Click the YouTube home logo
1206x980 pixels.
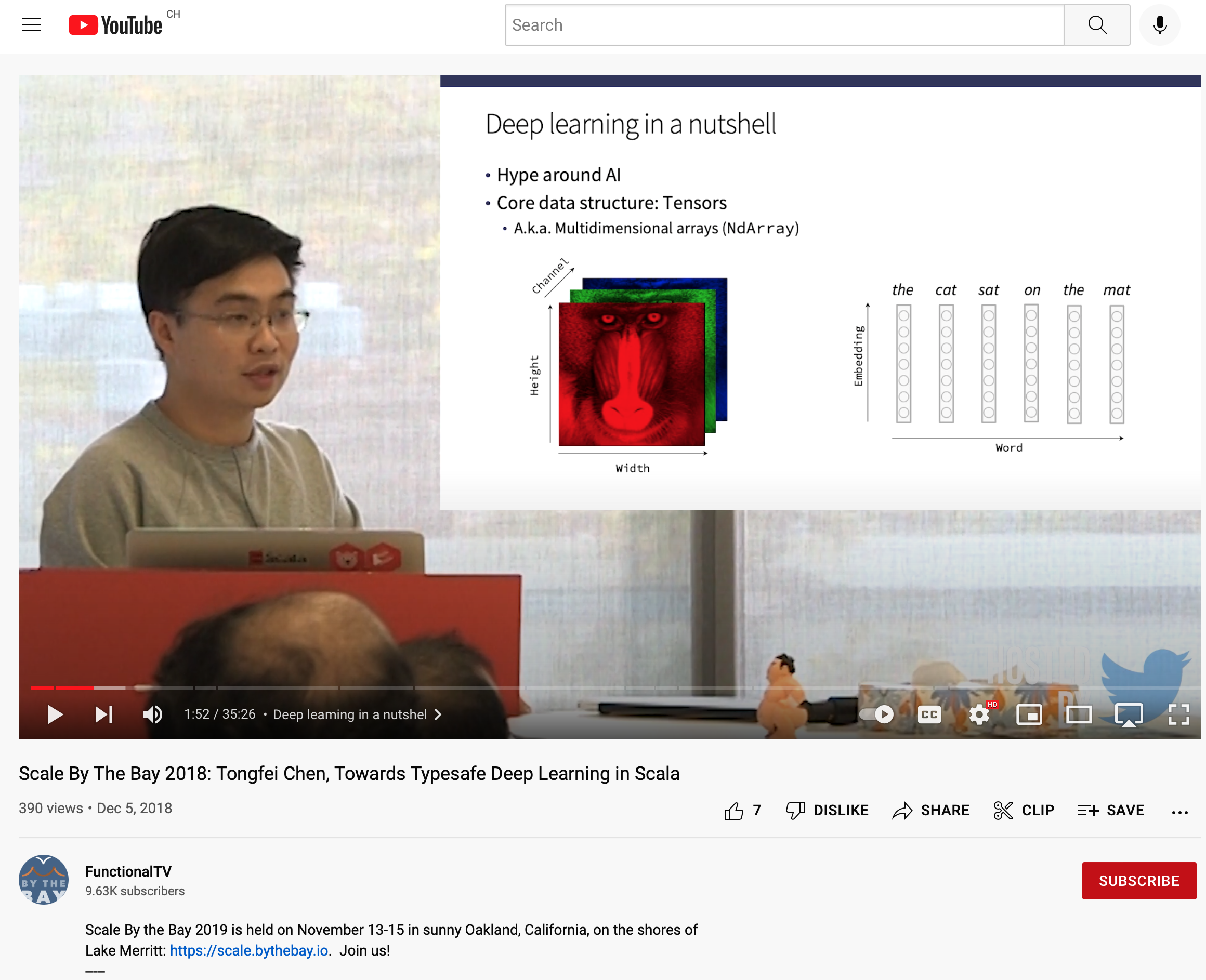[116, 25]
